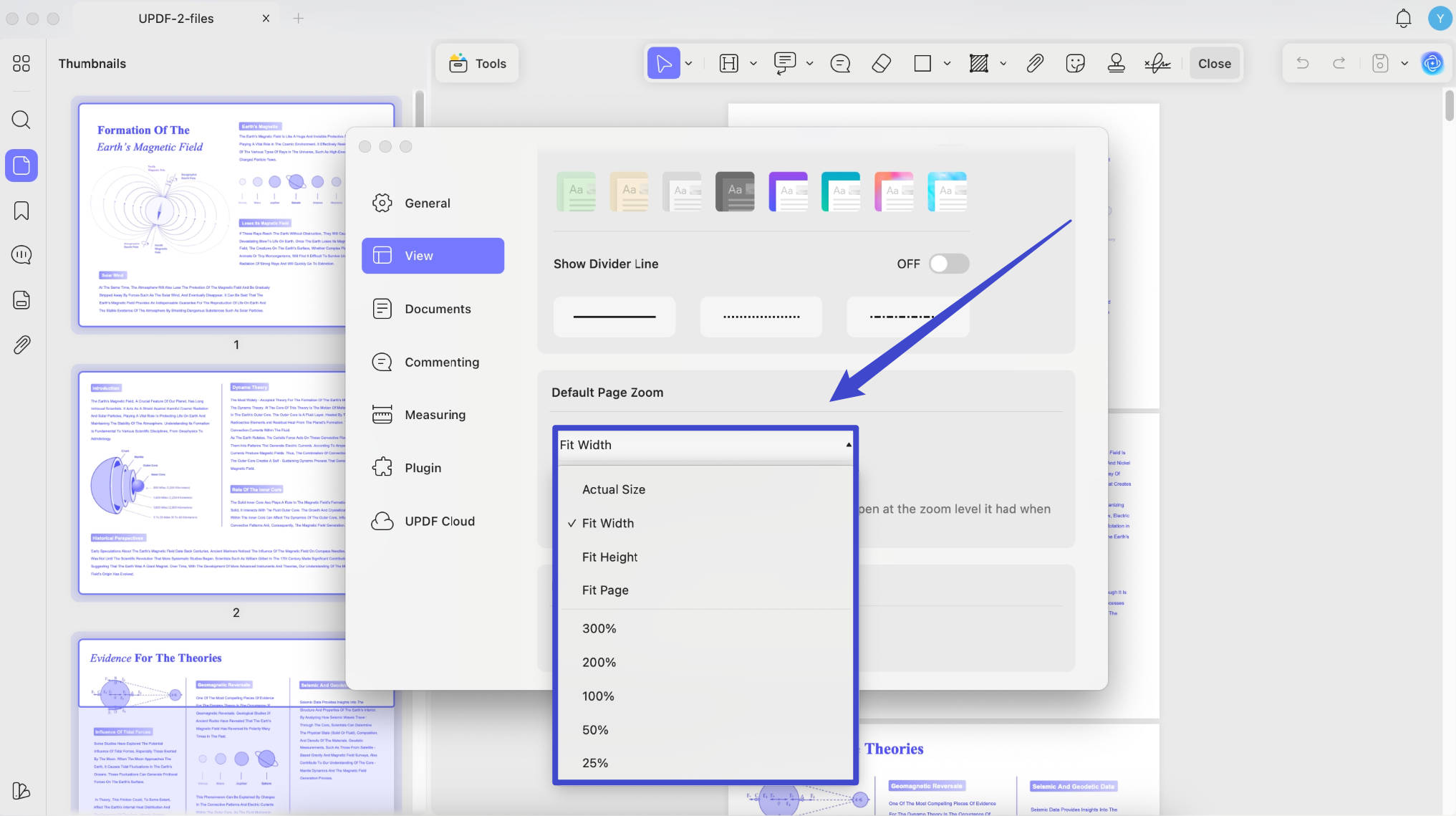Select the text comment tool

click(785, 64)
